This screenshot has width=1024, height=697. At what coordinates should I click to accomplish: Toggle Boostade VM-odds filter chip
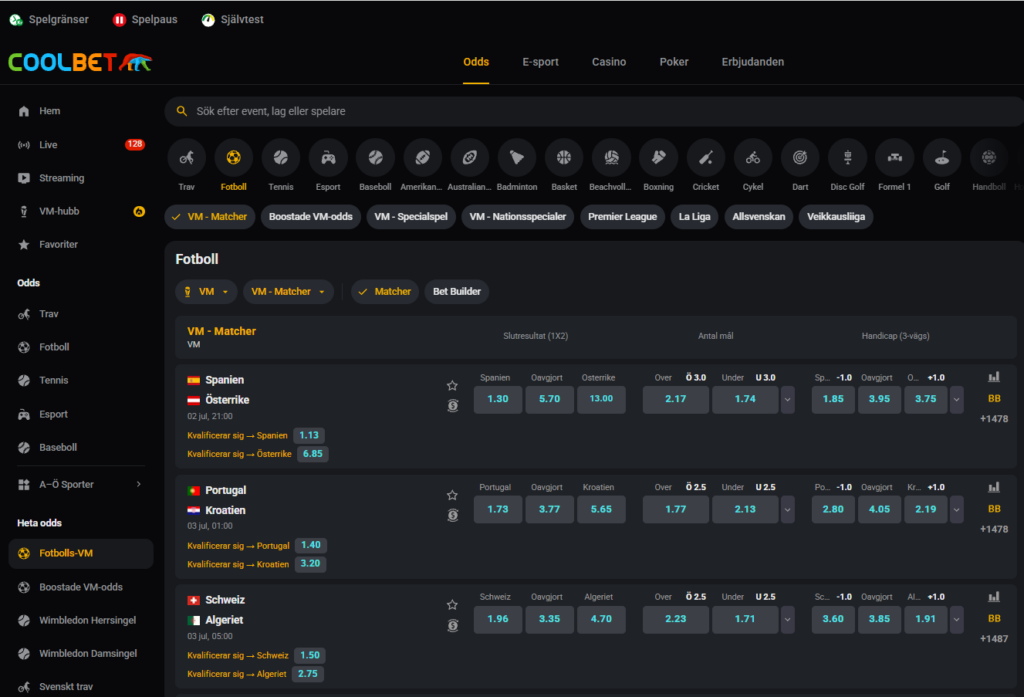pos(310,217)
